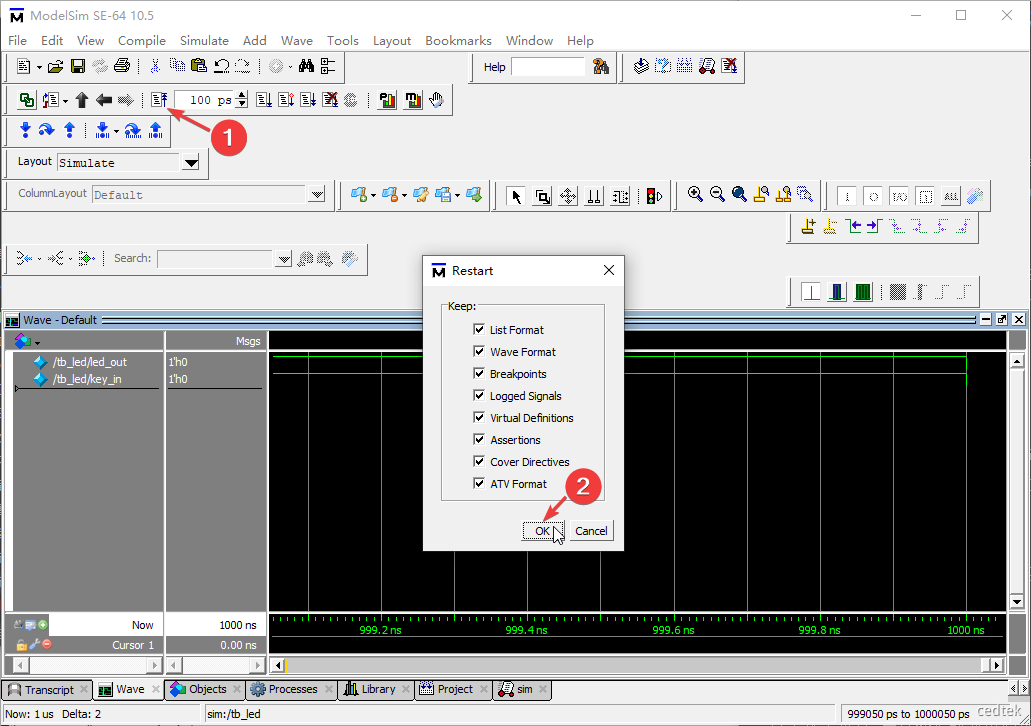Open the Search field dropdown arrow

tap(283, 259)
